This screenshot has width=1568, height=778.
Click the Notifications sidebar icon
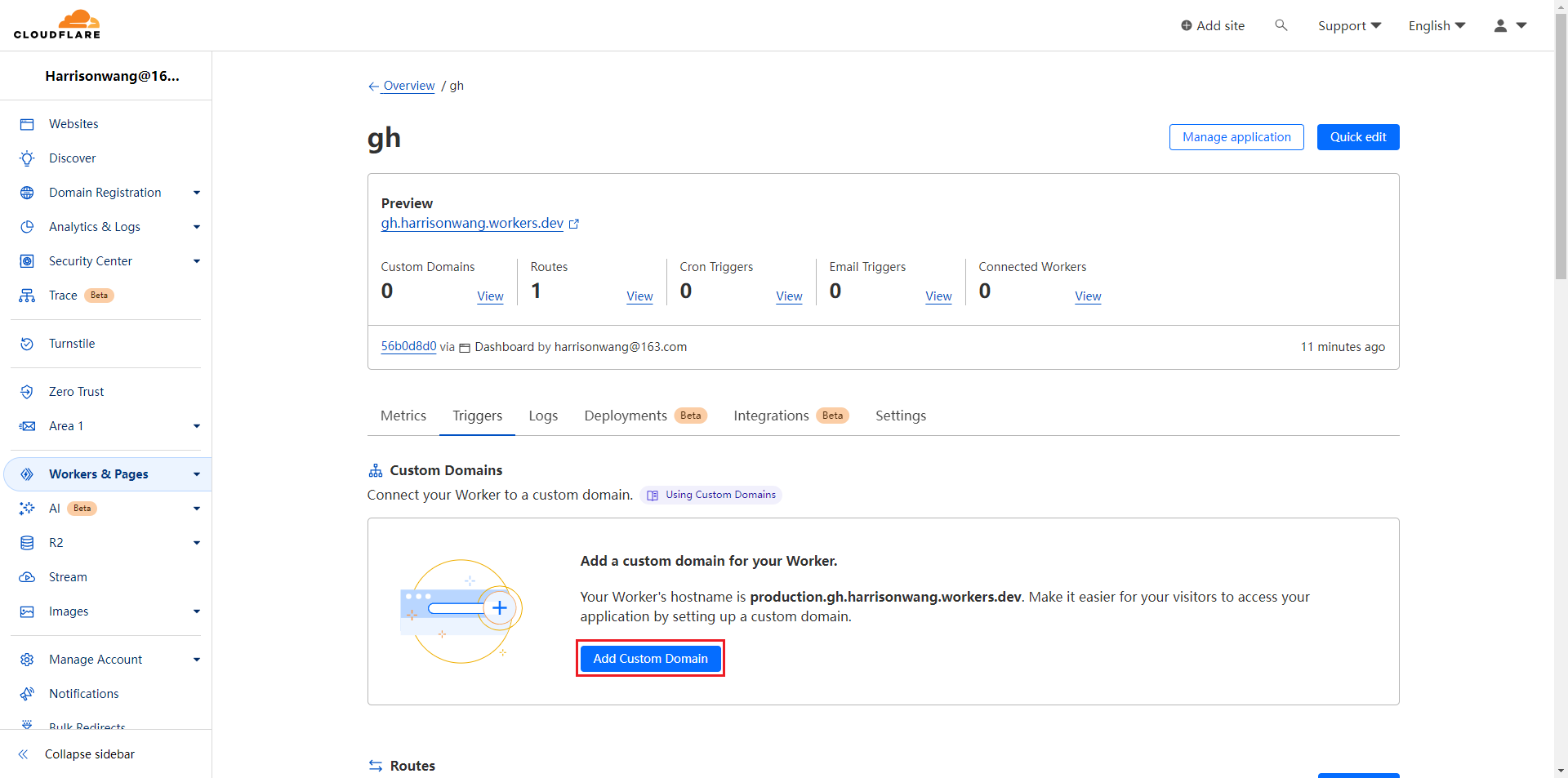coord(27,694)
